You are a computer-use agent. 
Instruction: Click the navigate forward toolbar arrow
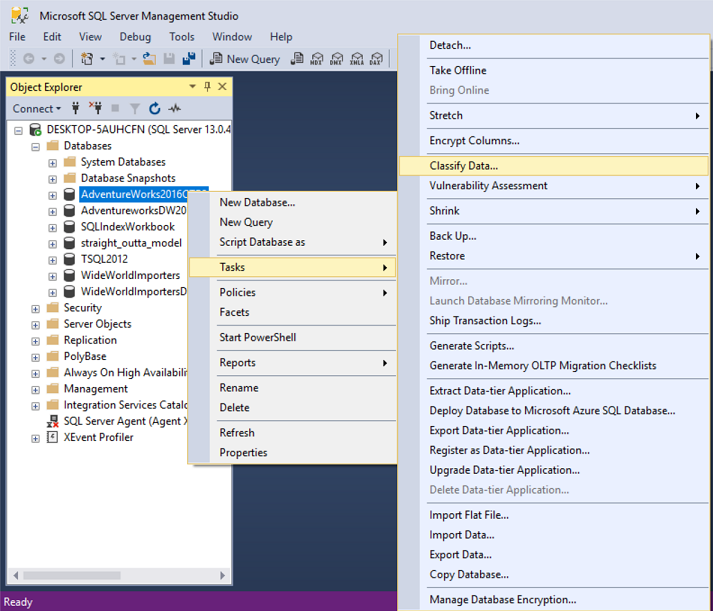point(59,59)
